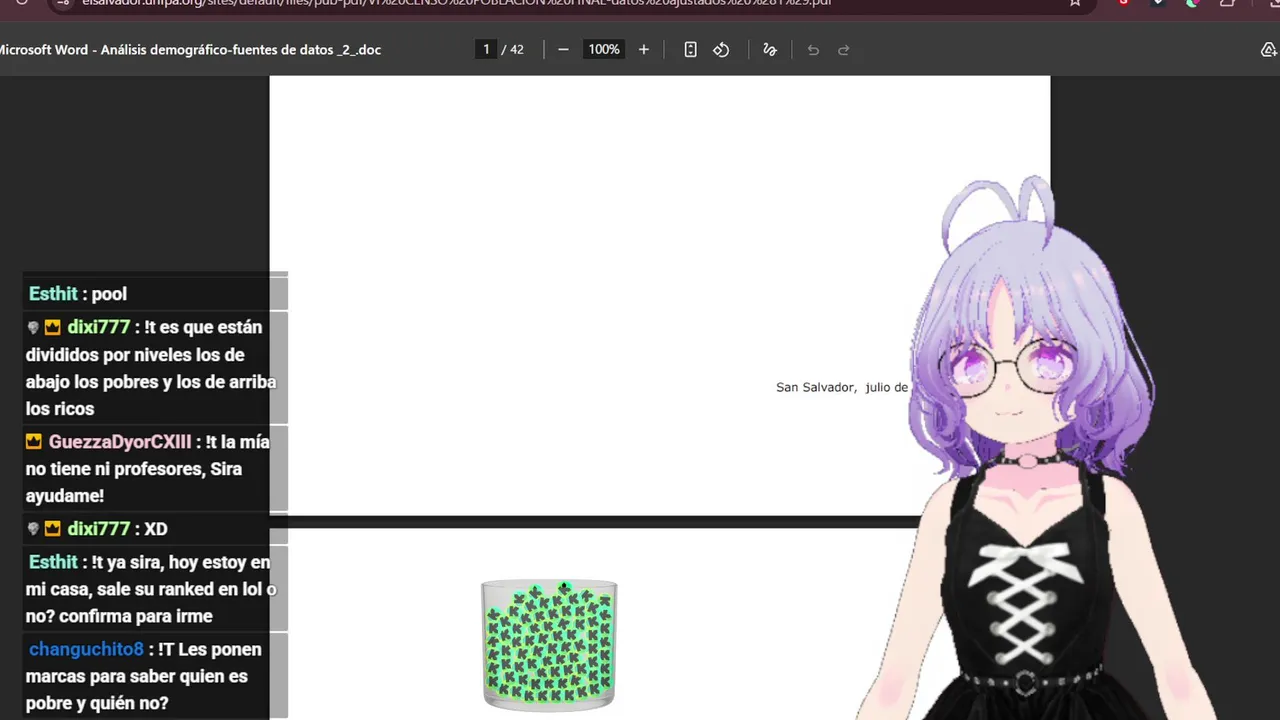This screenshot has width=1280, height=720.
Task: Click the 100% zoom level field
Action: (604, 49)
